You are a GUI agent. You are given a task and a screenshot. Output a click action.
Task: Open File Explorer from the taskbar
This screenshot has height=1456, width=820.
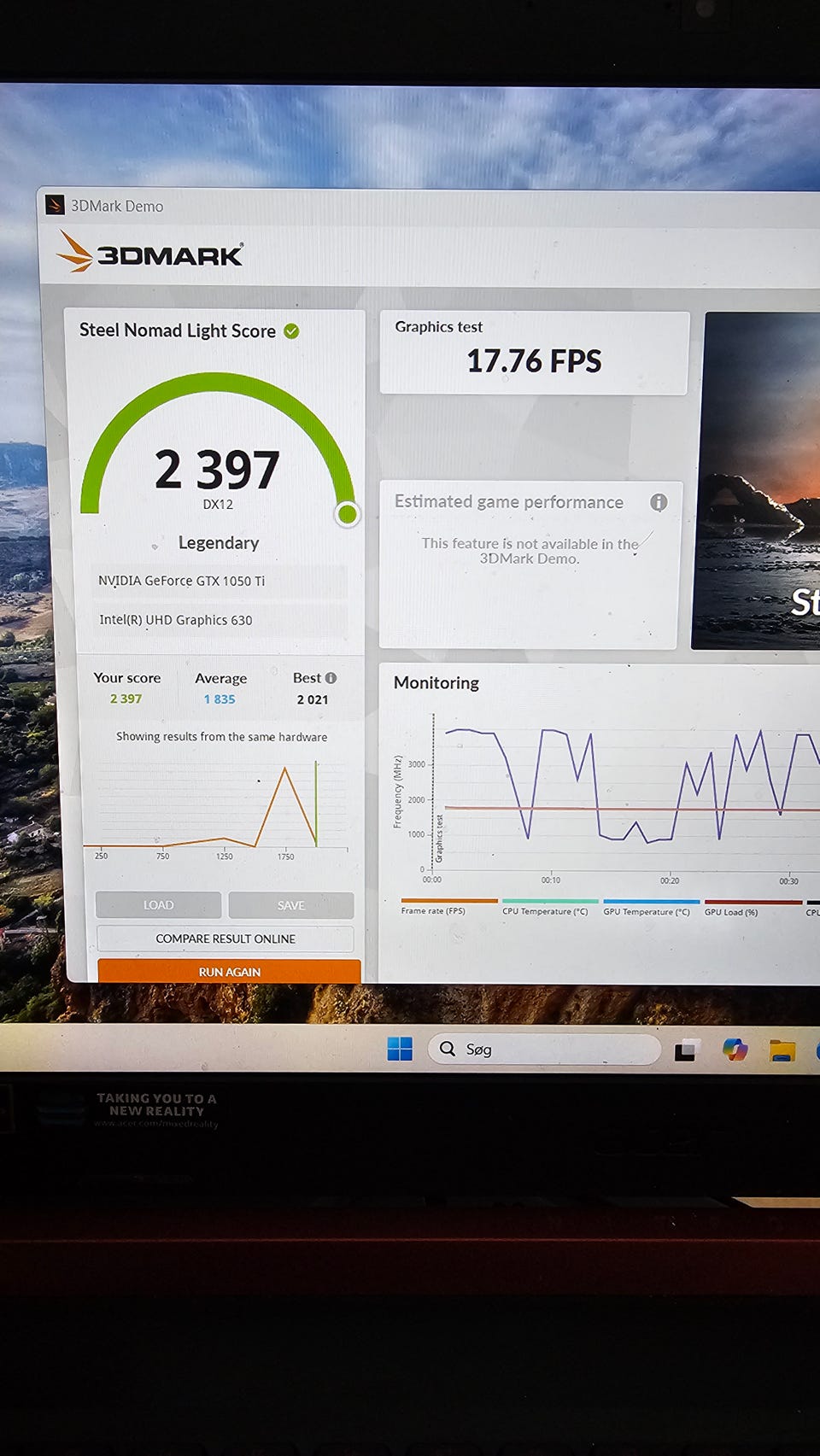[x=782, y=1050]
